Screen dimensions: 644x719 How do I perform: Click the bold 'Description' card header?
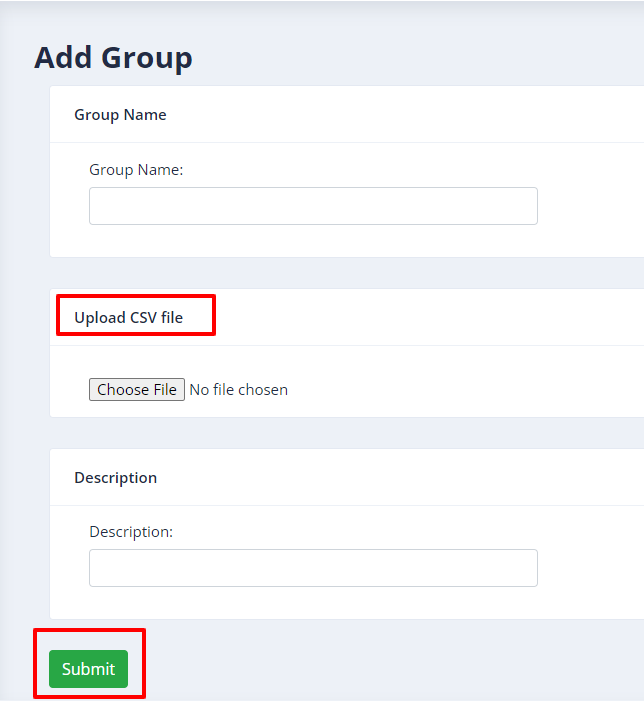coord(116,478)
